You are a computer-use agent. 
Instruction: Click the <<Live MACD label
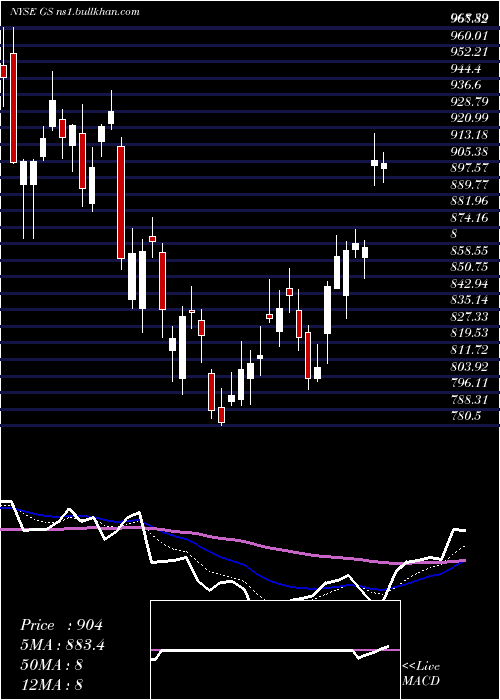pos(421,674)
